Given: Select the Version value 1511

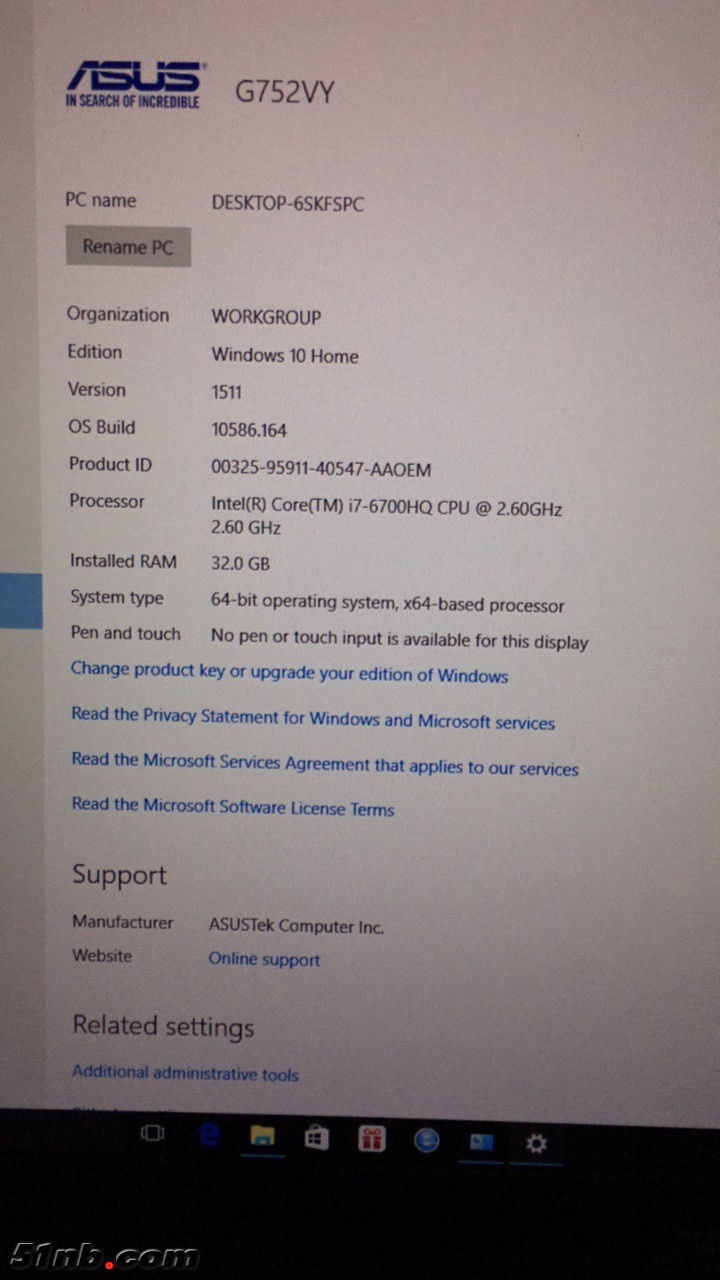Looking at the screenshot, I should (x=227, y=392).
